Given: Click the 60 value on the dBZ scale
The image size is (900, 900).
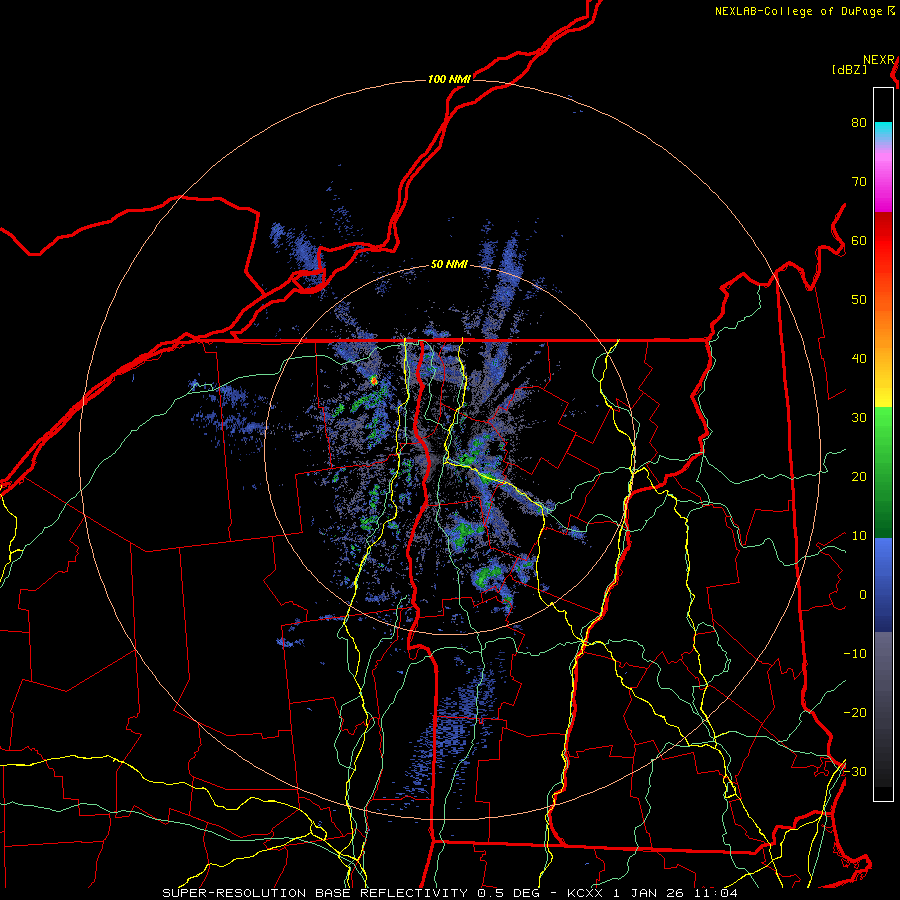Looking at the screenshot, I should [x=859, y=241].
